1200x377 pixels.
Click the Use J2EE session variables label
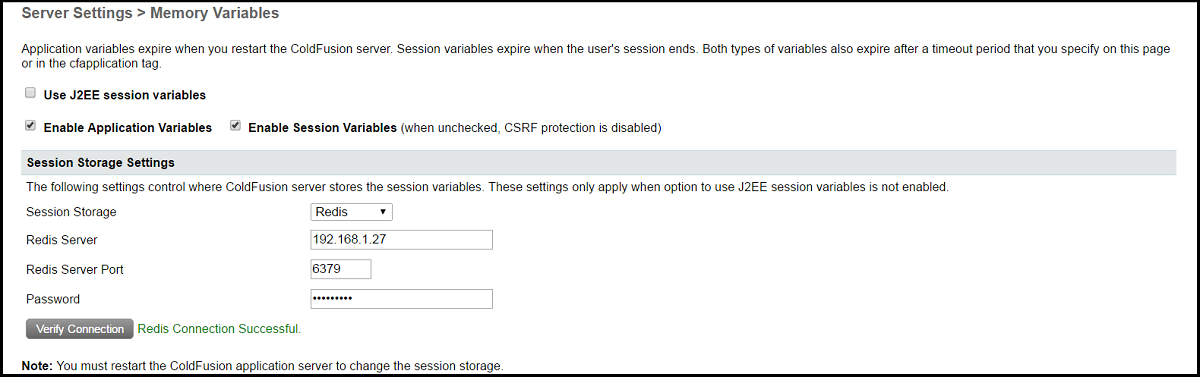coord(125,95)
